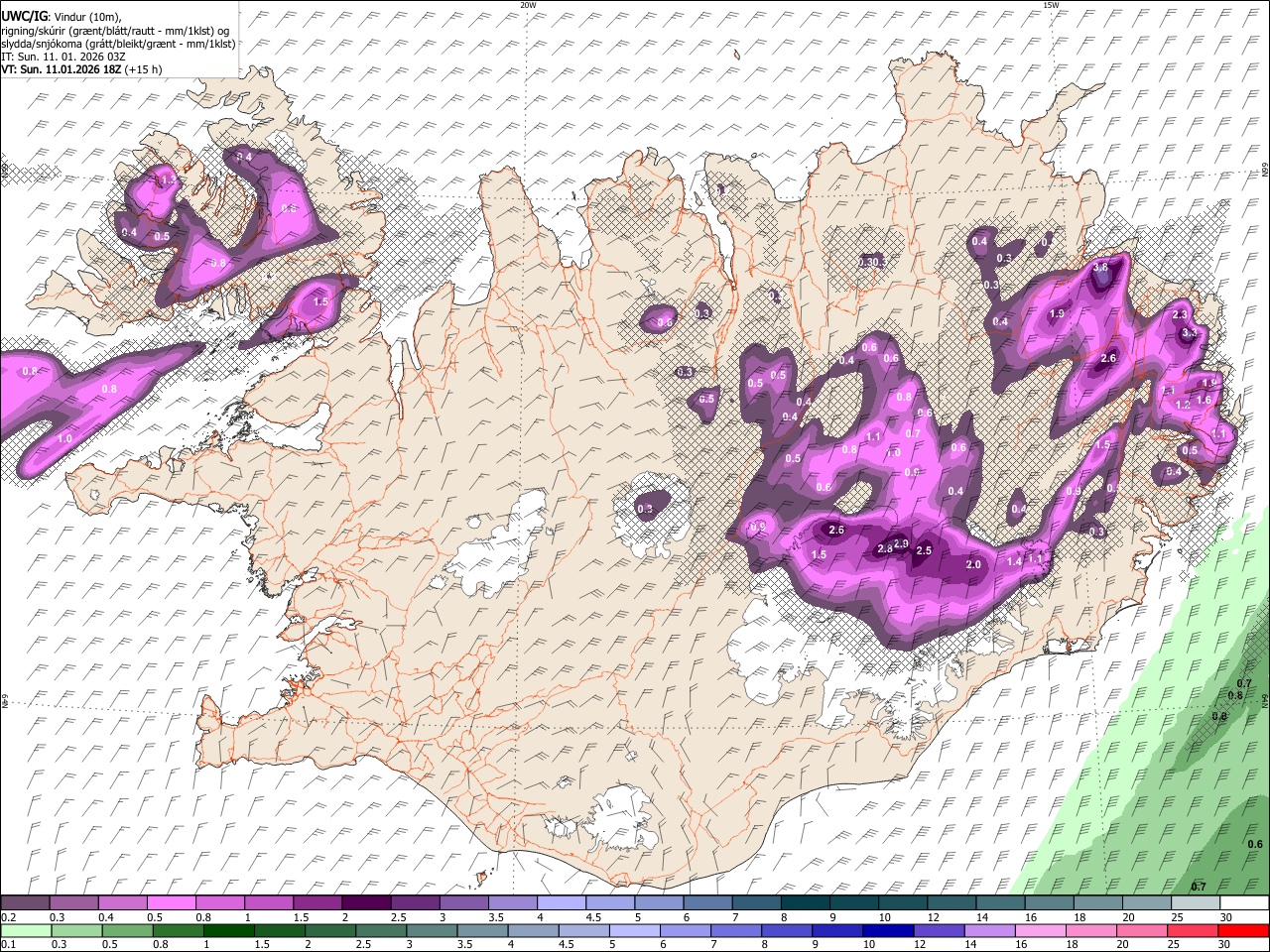Screen dimensions: 1270x952
Task: Click the 1.5 value on the Westfjords snow patch
Action: click(320, 301)
